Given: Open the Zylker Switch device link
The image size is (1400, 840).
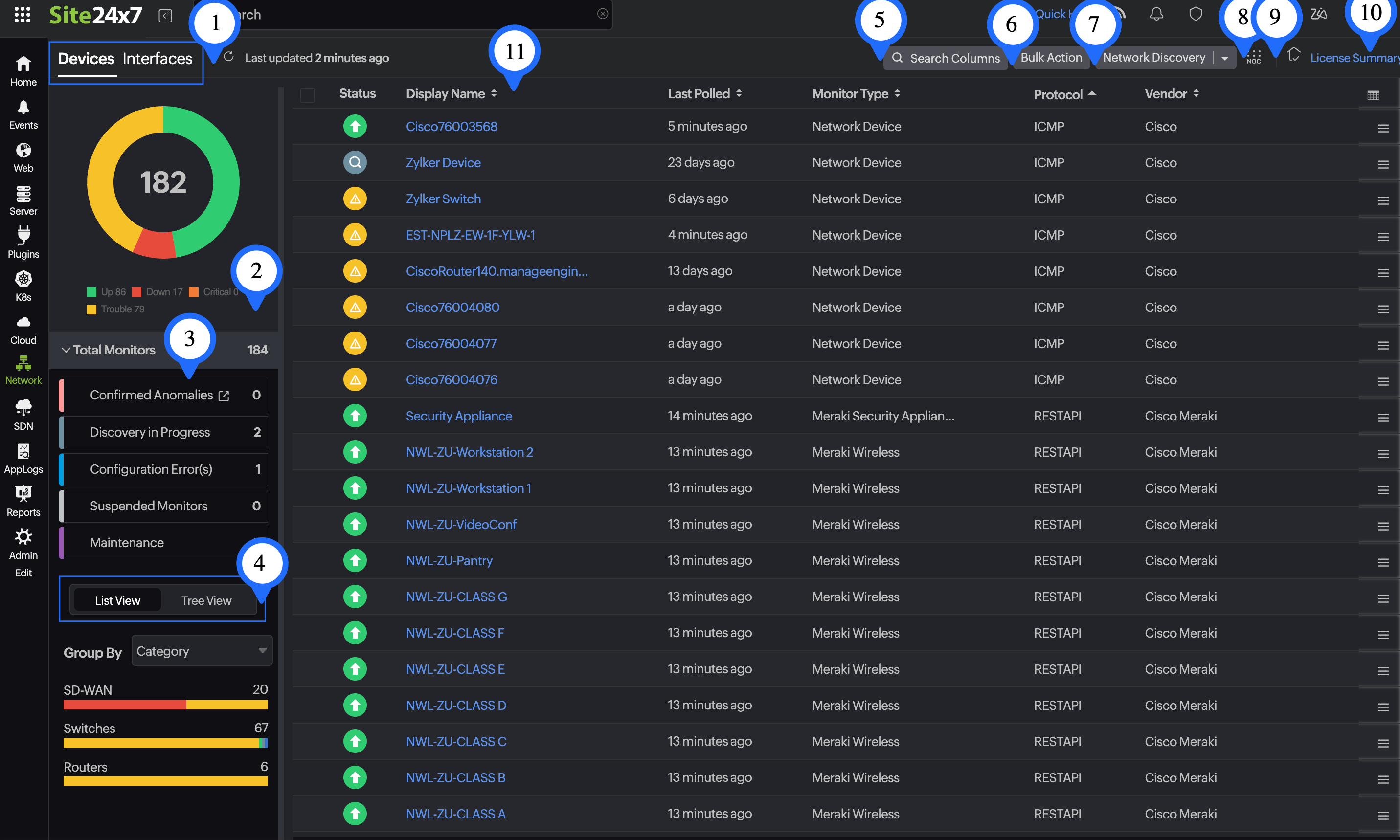Looking at the screenshot, I should [x=443, y=199].
